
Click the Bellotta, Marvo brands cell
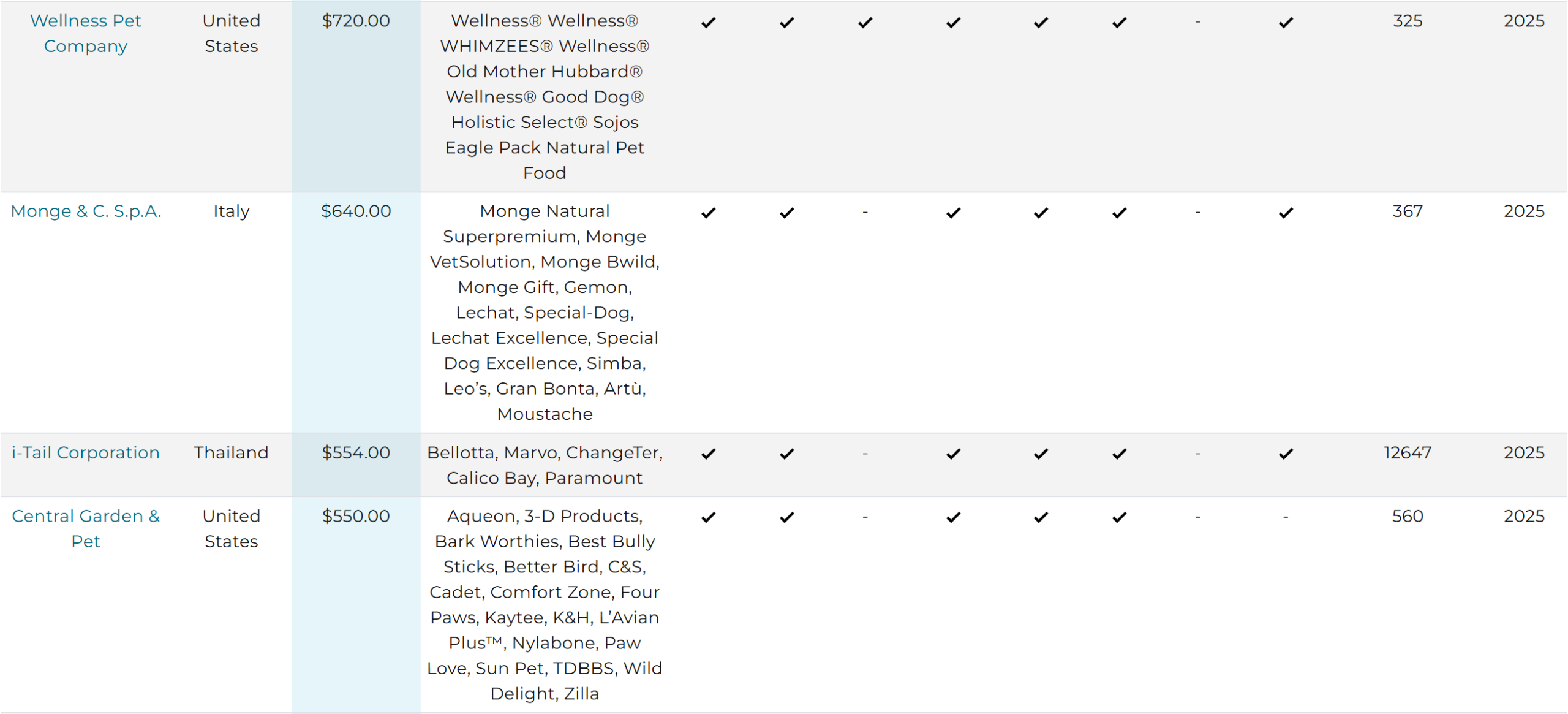(545, 465)
